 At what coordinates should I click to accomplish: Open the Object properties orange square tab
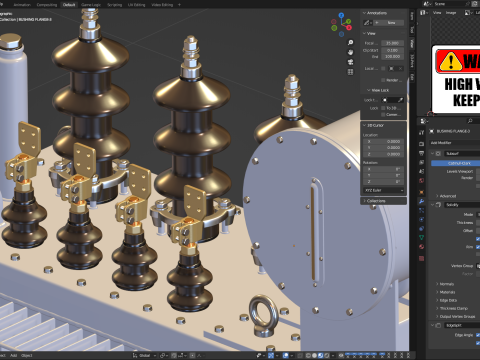click(x=422, y=192)
